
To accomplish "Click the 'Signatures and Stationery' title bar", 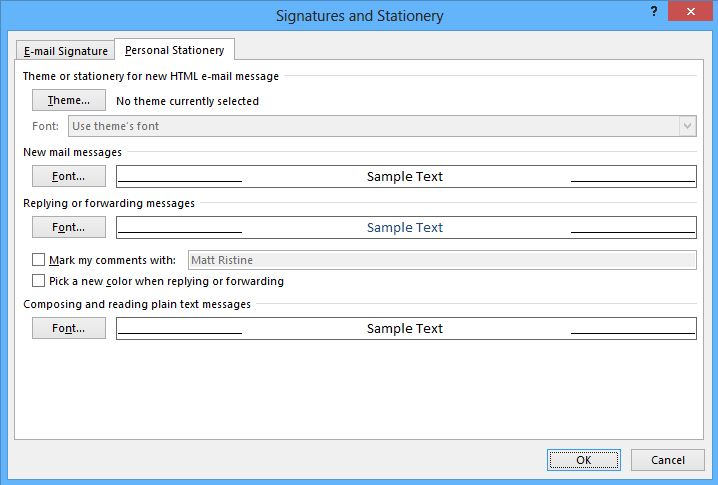I will 358,15.
